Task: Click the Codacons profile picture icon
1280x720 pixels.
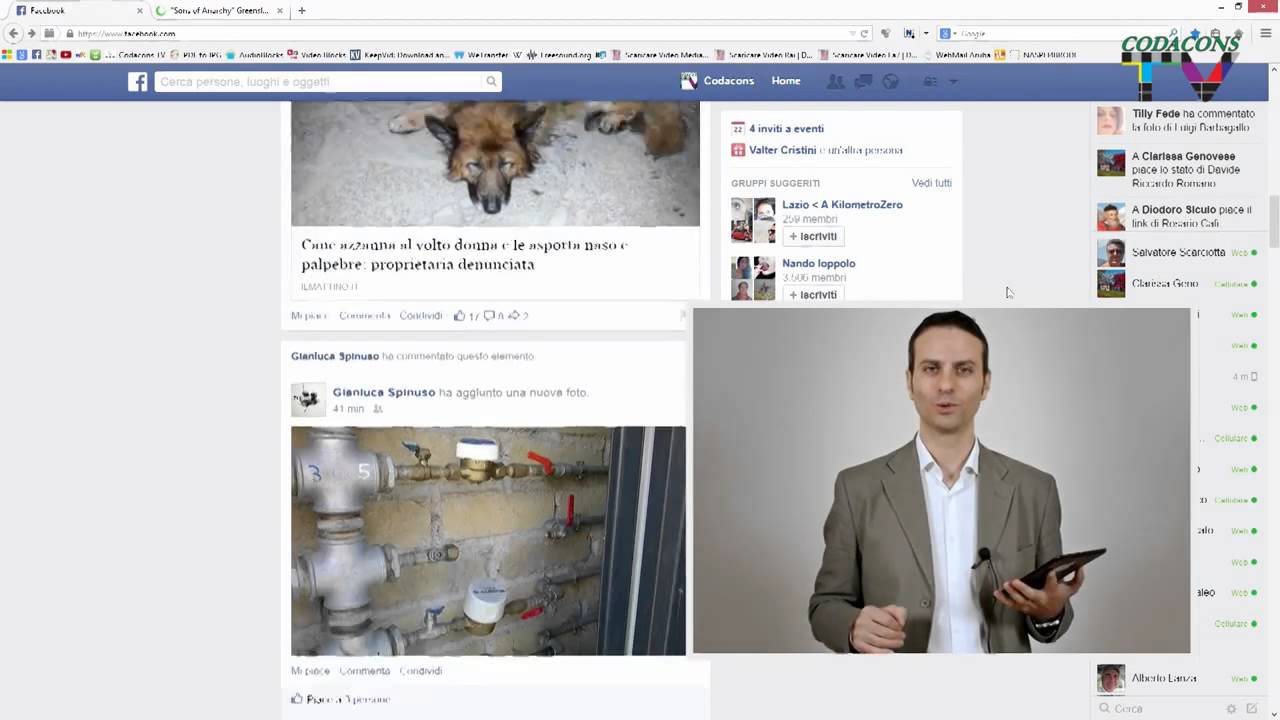Action: (x=689, y=81)
